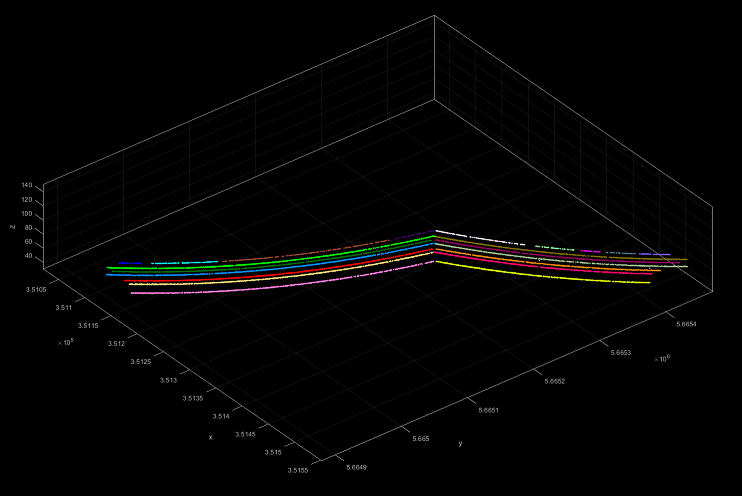Viewport: 742px width, 496px height.
Task: Click the z-axis label
Action: point(11,226)
